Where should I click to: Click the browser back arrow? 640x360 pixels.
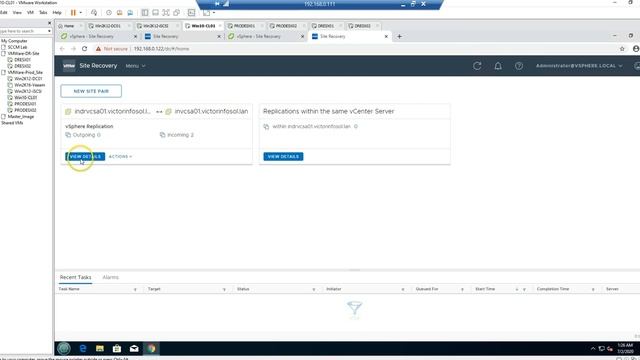coord(62,49)
